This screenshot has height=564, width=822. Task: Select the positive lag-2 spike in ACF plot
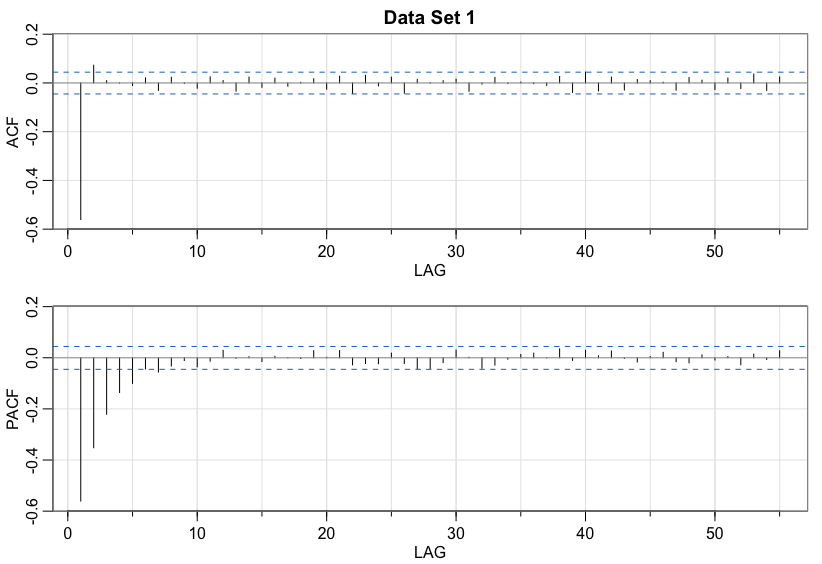pyautogui.click(x=93, y=74)
